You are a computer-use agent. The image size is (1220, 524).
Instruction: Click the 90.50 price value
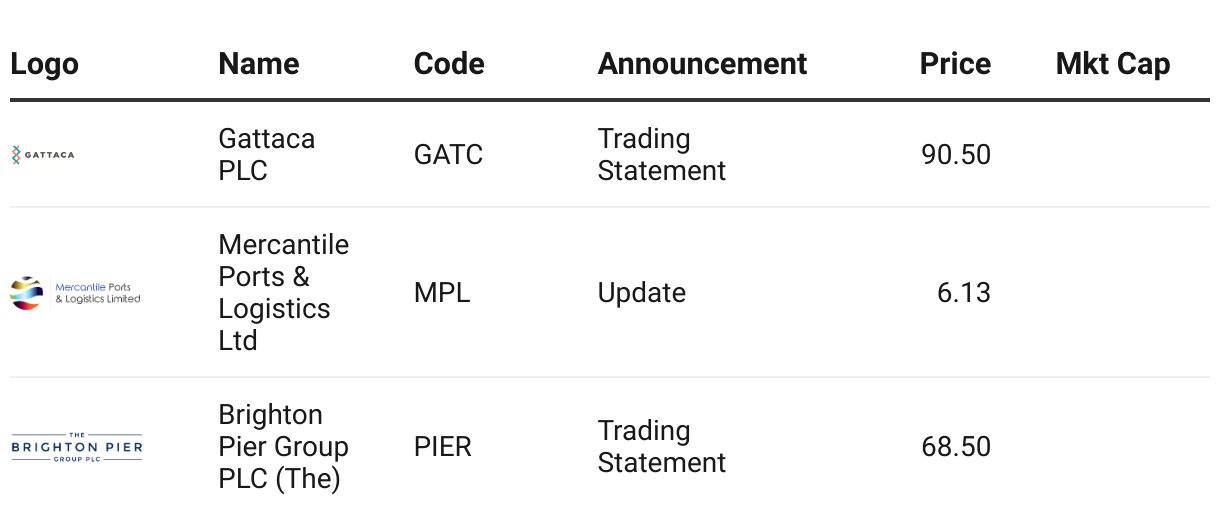956,154
